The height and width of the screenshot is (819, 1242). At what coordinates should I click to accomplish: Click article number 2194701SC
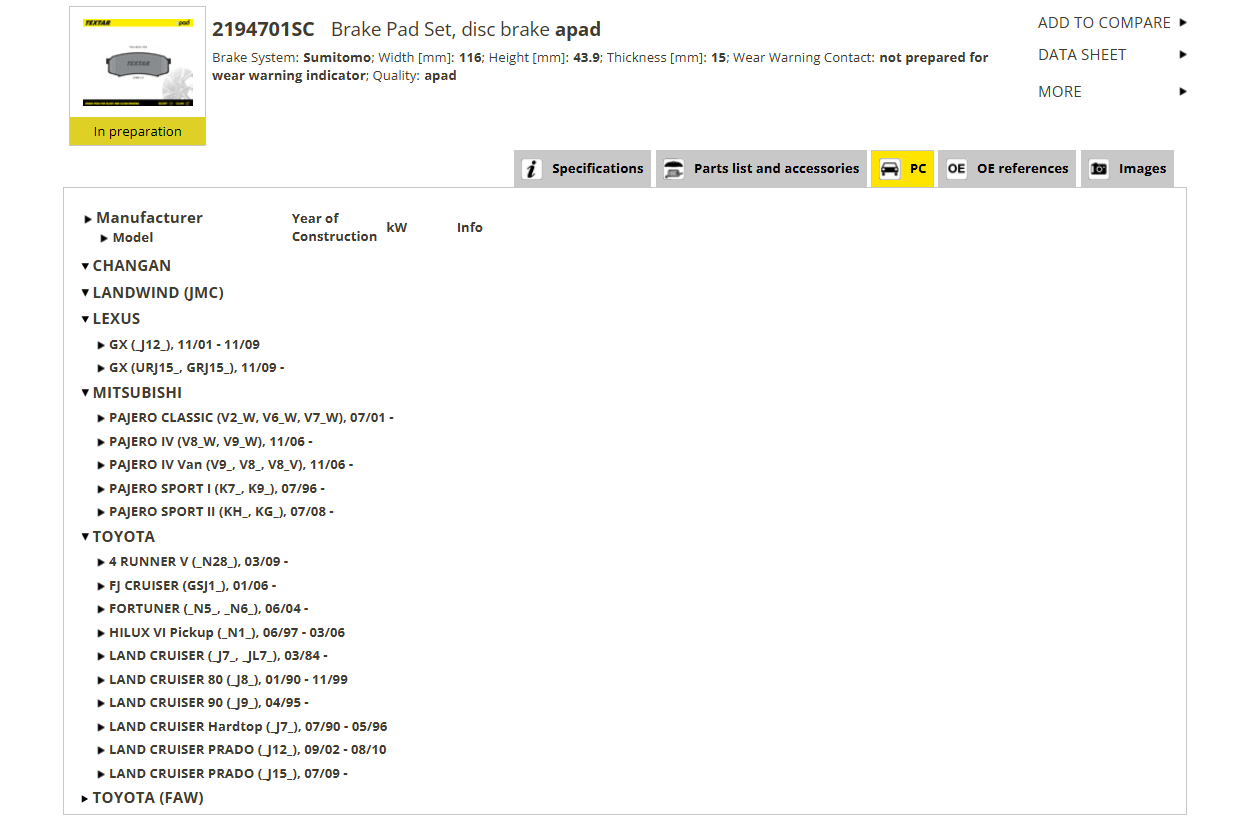[263, 30]
